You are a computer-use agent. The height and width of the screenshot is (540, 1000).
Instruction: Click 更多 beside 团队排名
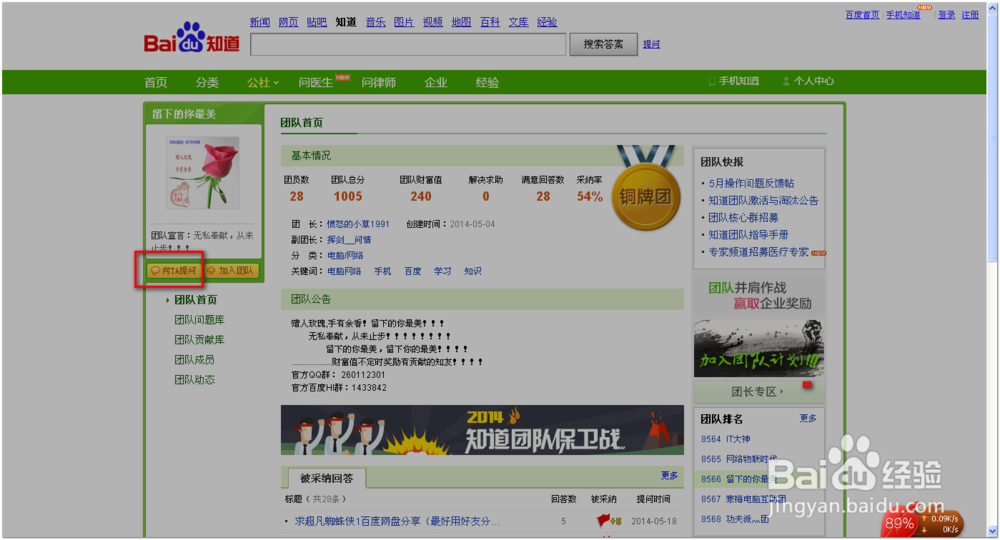coord(807,418)
